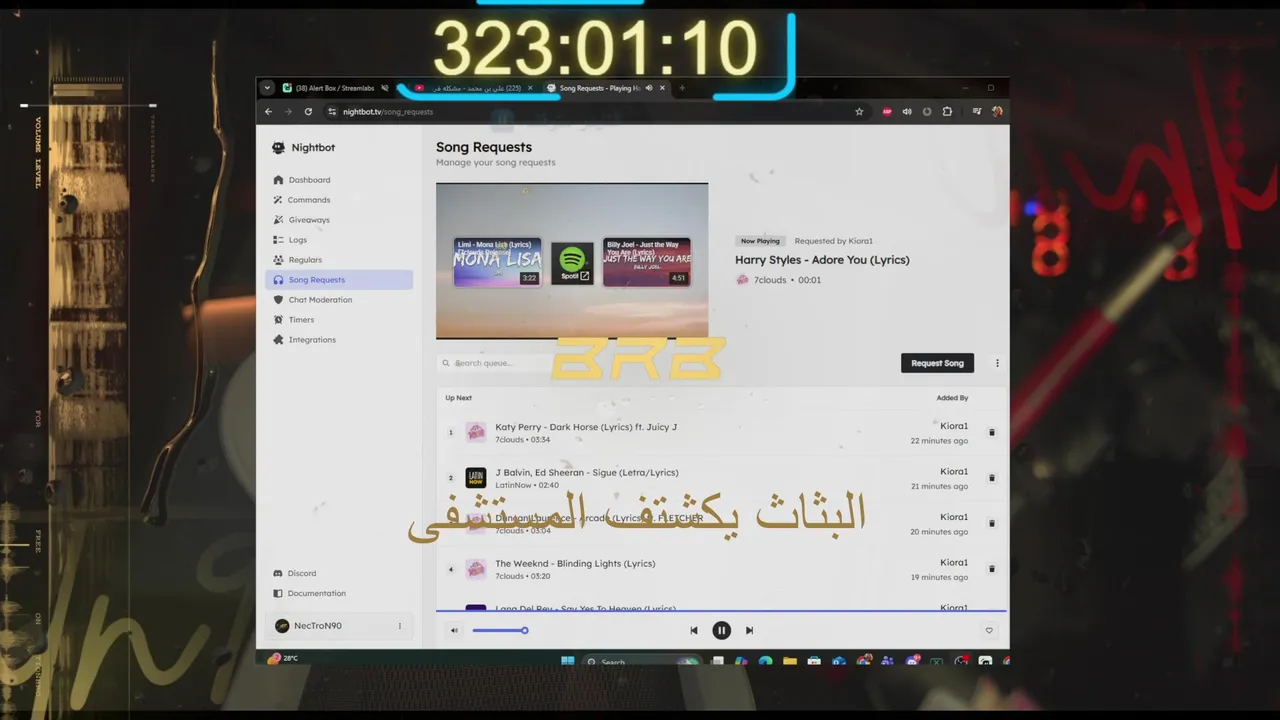
Task: Open the Mona Lisa suggested video card
Action: pos(497,262)
